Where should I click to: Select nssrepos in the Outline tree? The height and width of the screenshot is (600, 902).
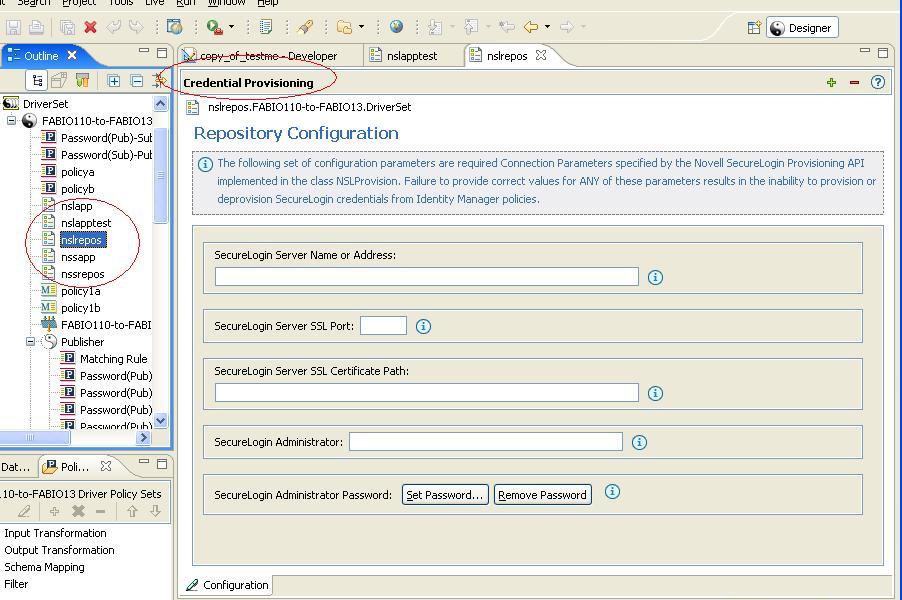click(82, 274)
